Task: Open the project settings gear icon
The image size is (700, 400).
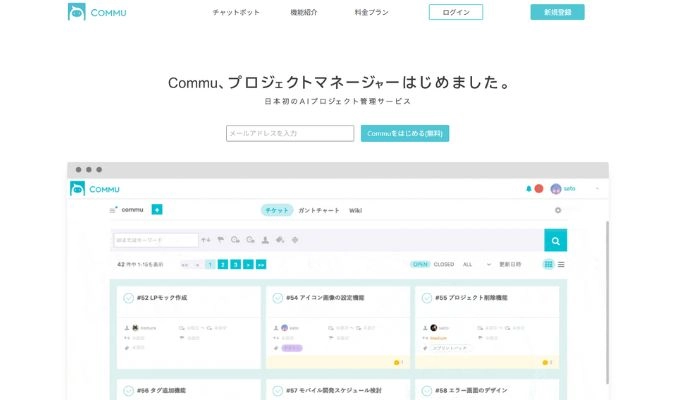Action: click(558, 210)
